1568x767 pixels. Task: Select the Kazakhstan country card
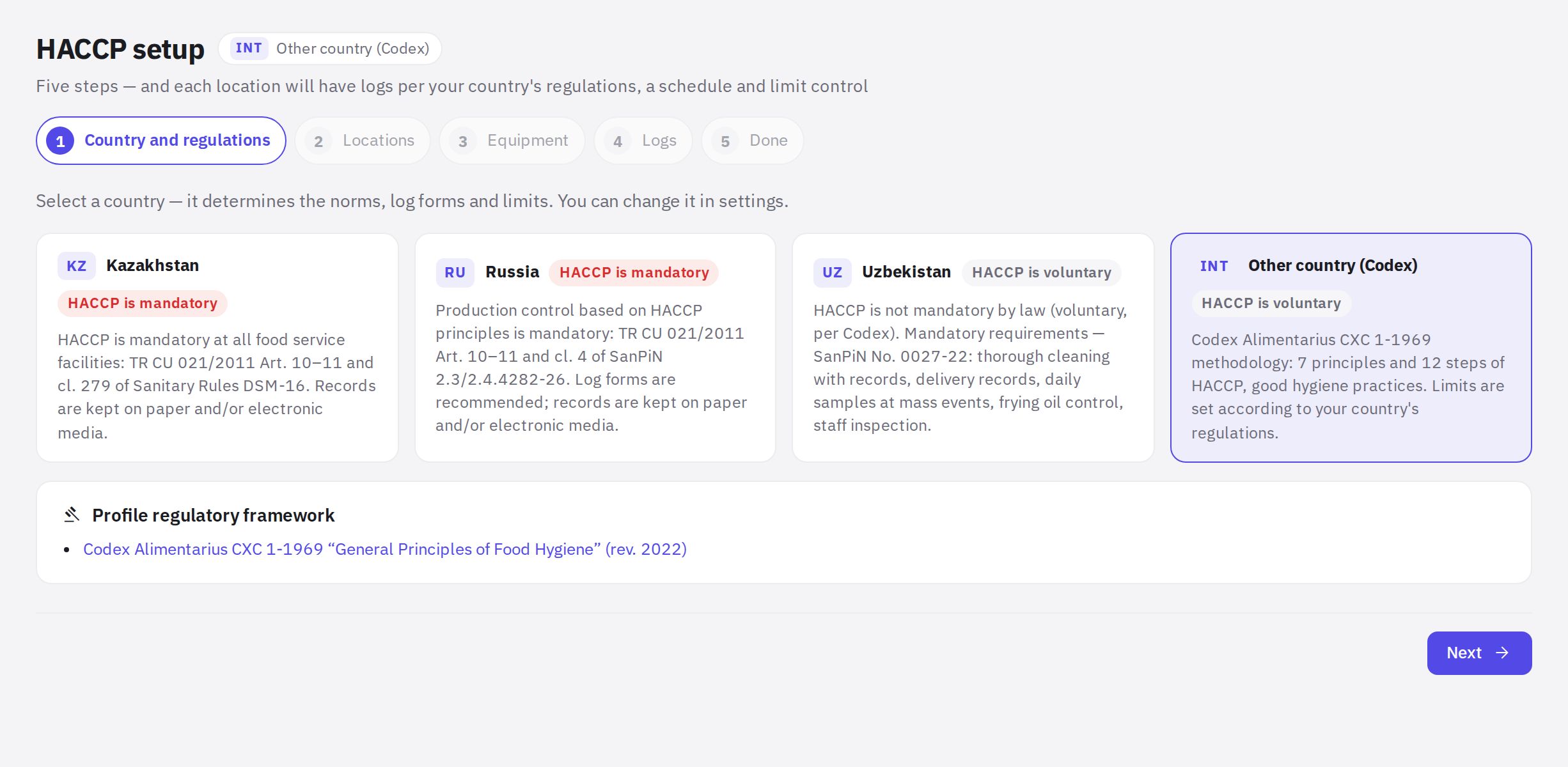point(217,348)
